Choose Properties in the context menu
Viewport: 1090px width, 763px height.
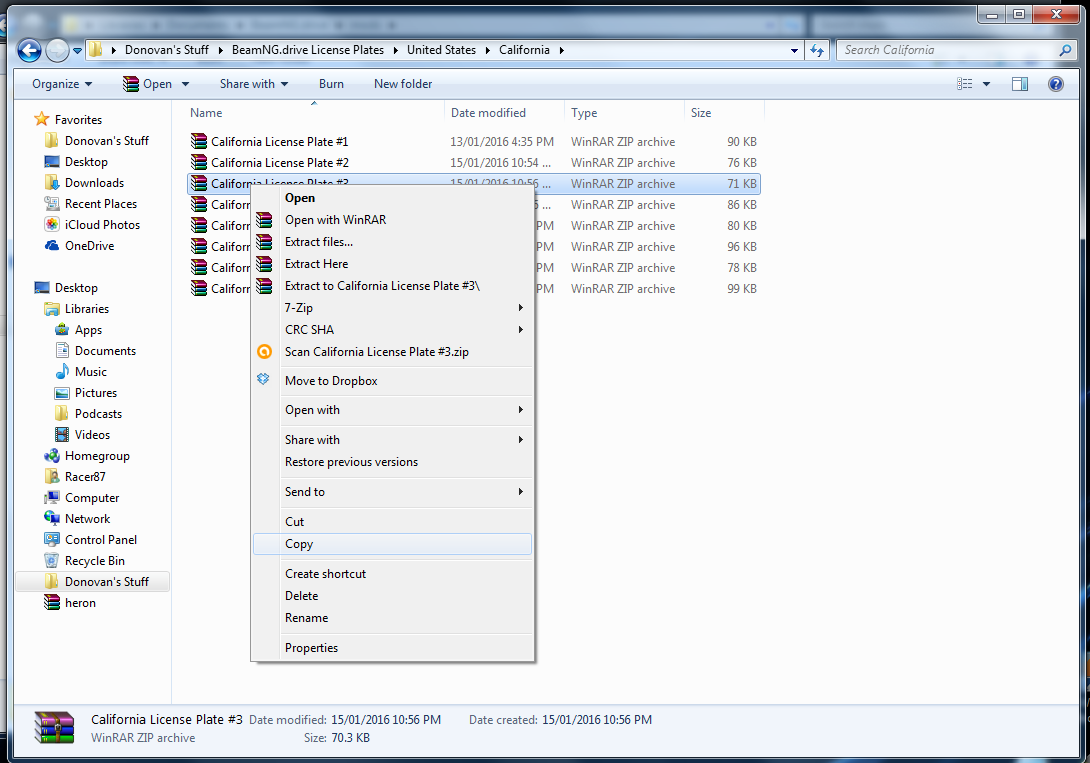click(x=393, y=648)
